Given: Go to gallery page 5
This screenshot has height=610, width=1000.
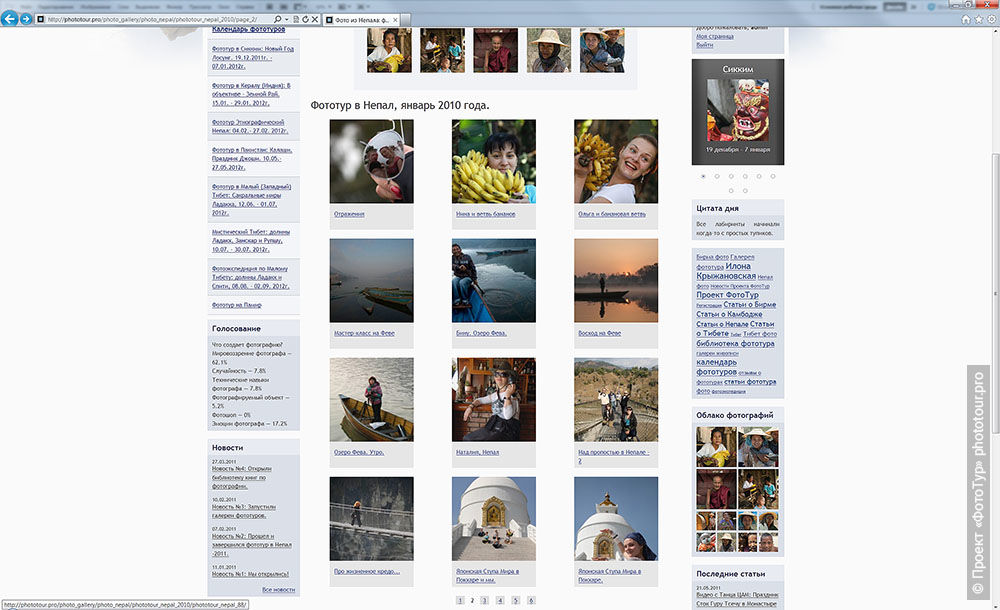Looking at the screenshot, I should 515,600.
